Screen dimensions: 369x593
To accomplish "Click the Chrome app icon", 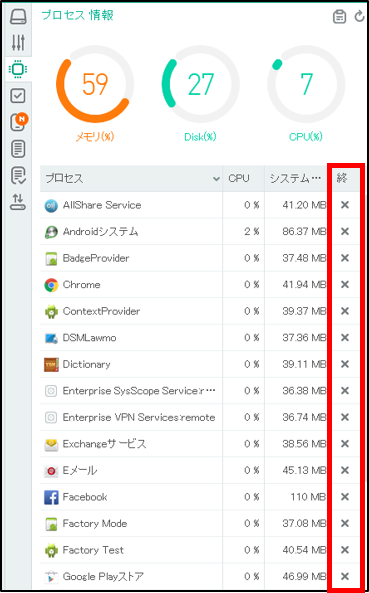I will click(51, 285).
